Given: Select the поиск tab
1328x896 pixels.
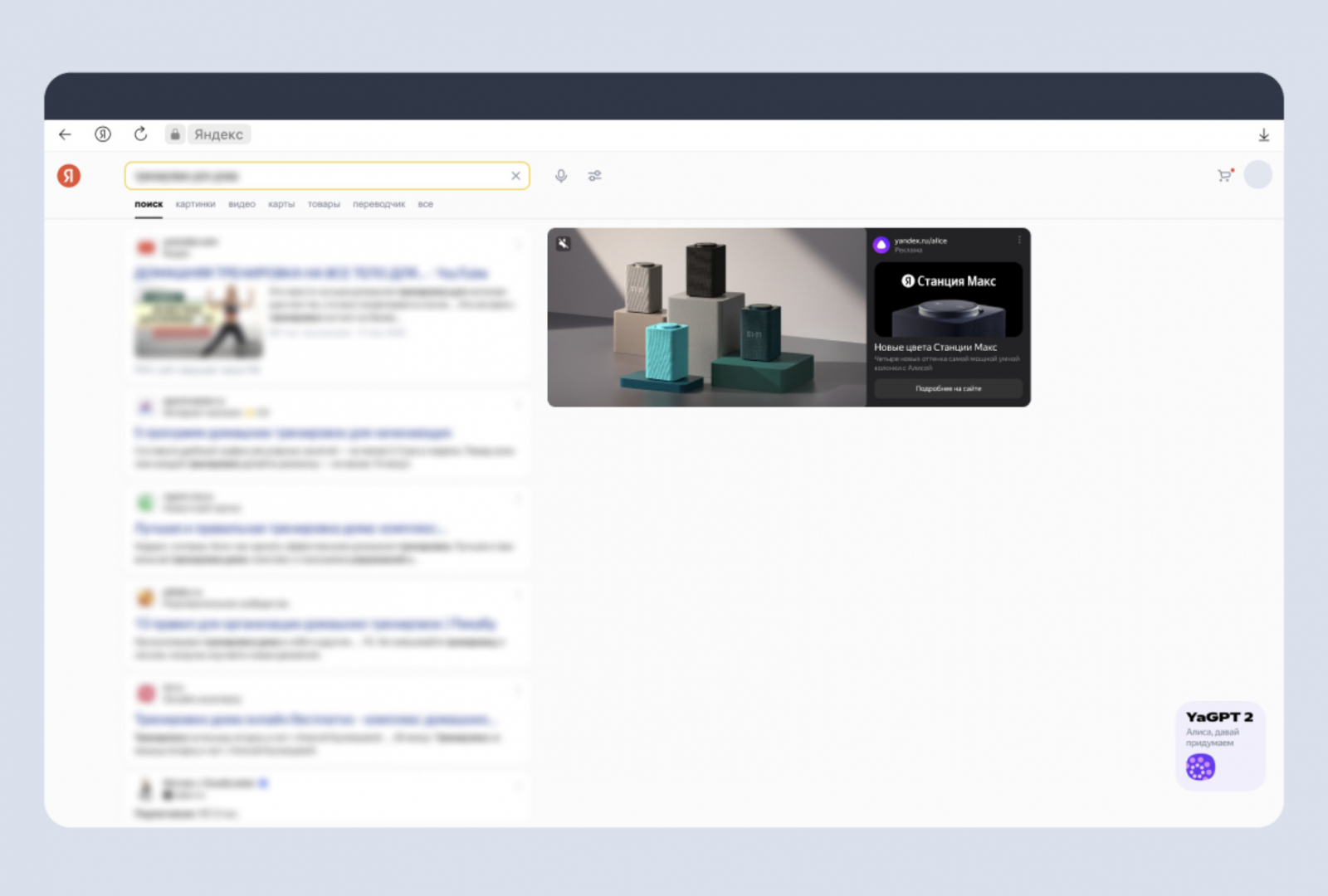Looking at the screenshot, I should [x=149, y=204].
